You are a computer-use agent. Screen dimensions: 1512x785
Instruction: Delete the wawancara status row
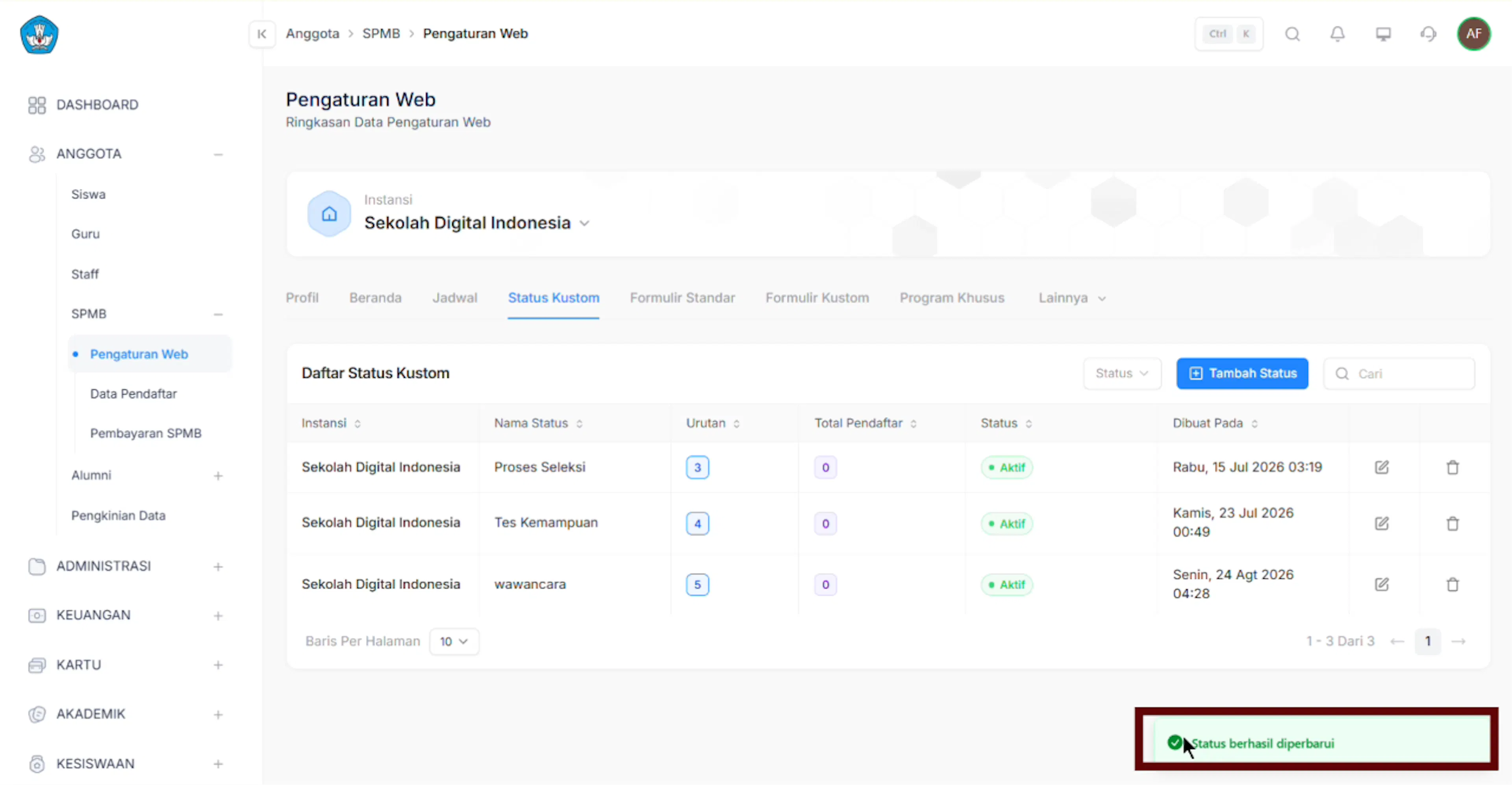click(x=1452, y=584)
